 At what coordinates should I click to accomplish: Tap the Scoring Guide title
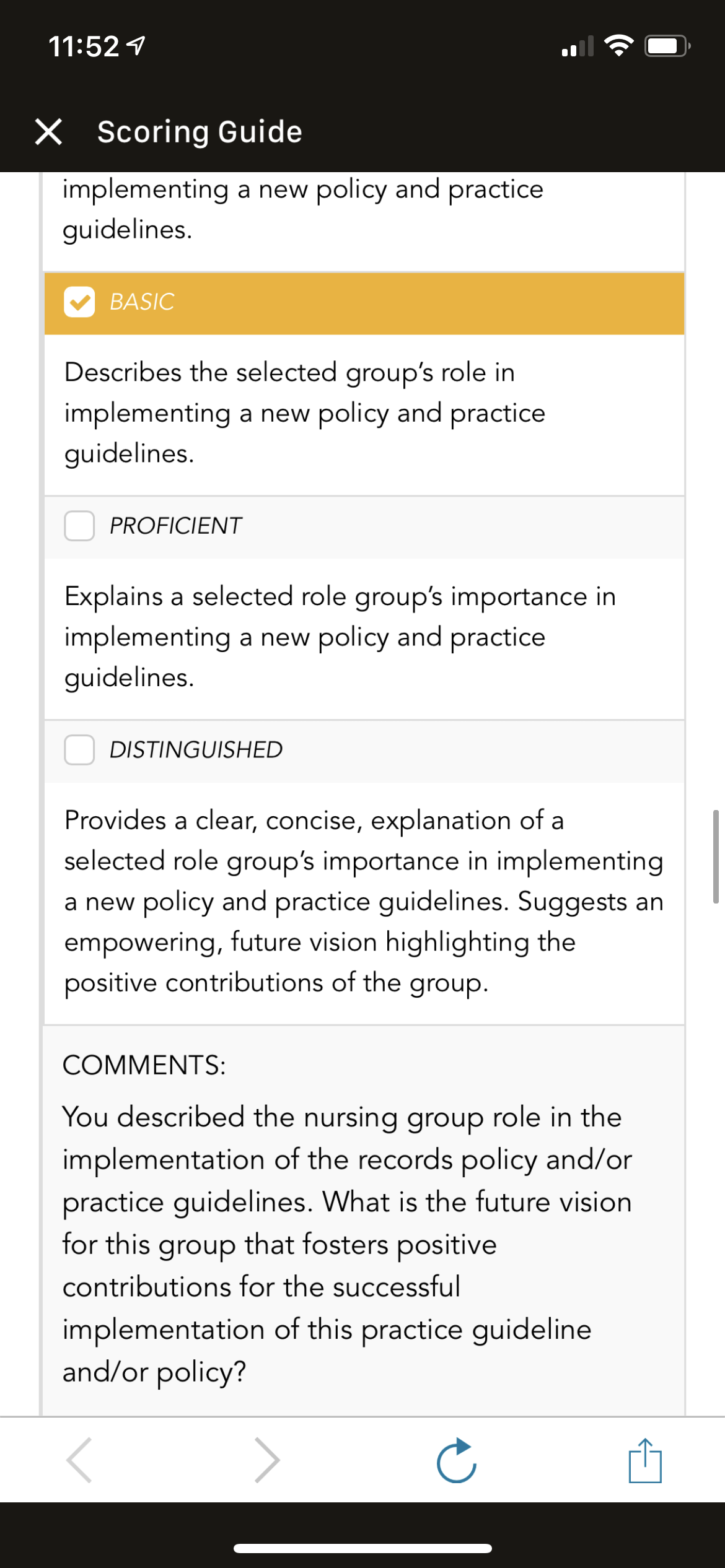pos(200,132)
